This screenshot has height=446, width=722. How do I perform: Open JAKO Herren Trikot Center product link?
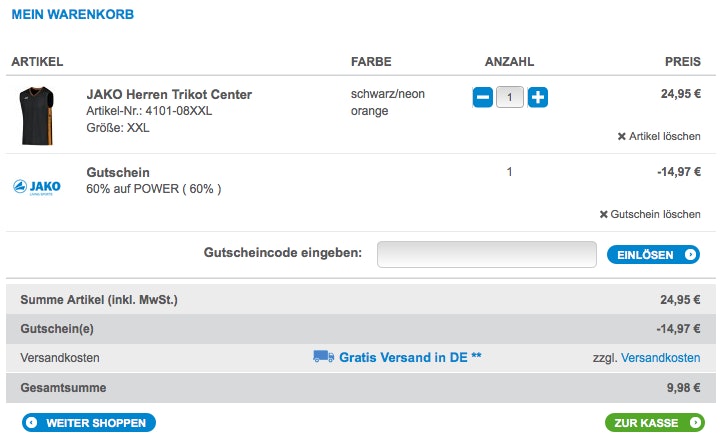pos(169,94)
